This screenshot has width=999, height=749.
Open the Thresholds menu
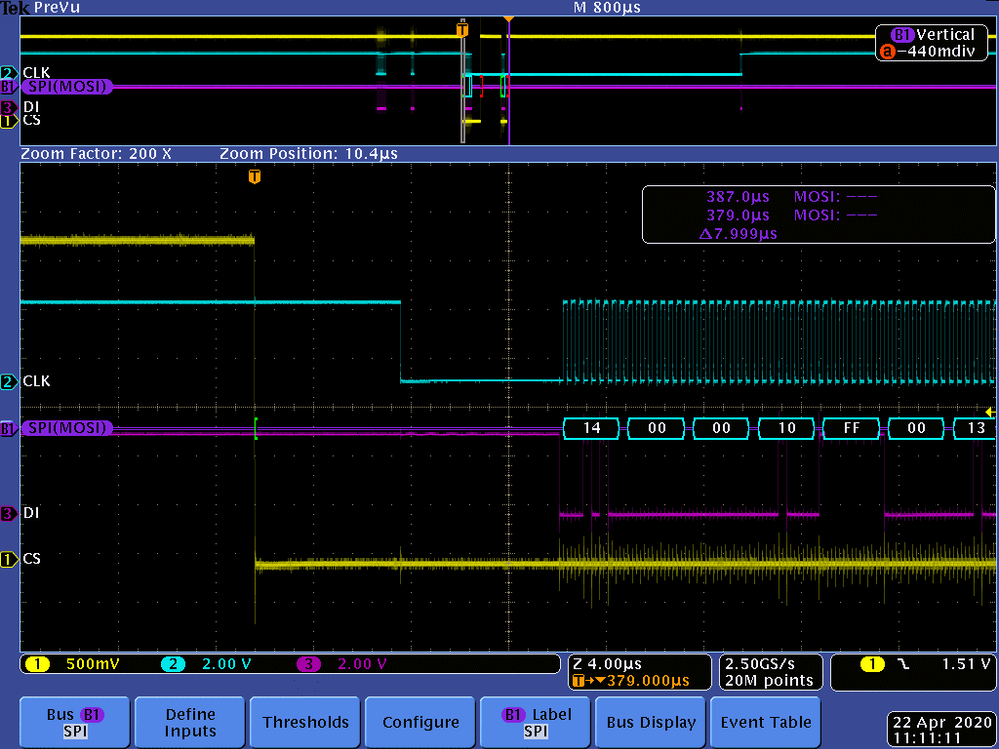coord(305,722)
